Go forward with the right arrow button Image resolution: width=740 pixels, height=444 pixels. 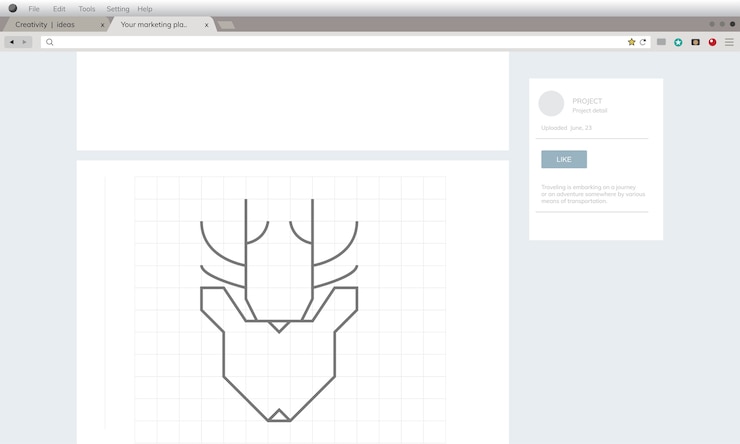tap(25, 42)
